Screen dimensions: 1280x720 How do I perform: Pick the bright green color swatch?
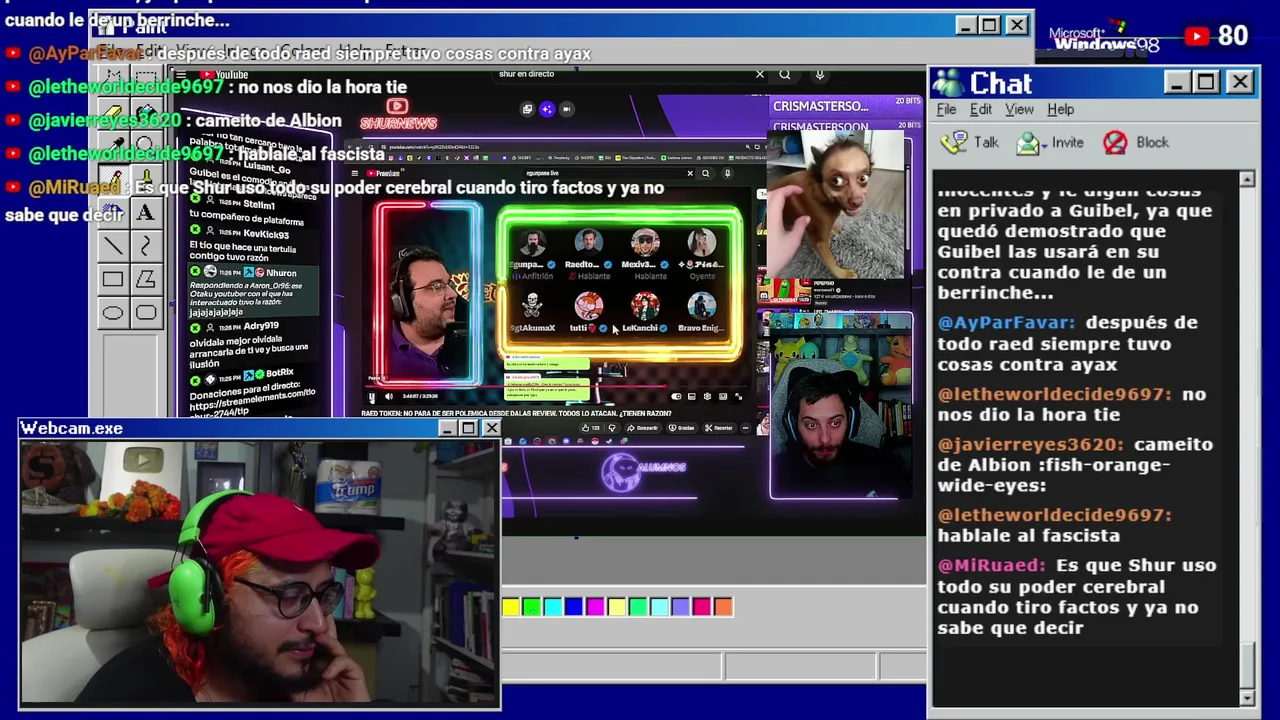tap(532, 606)
